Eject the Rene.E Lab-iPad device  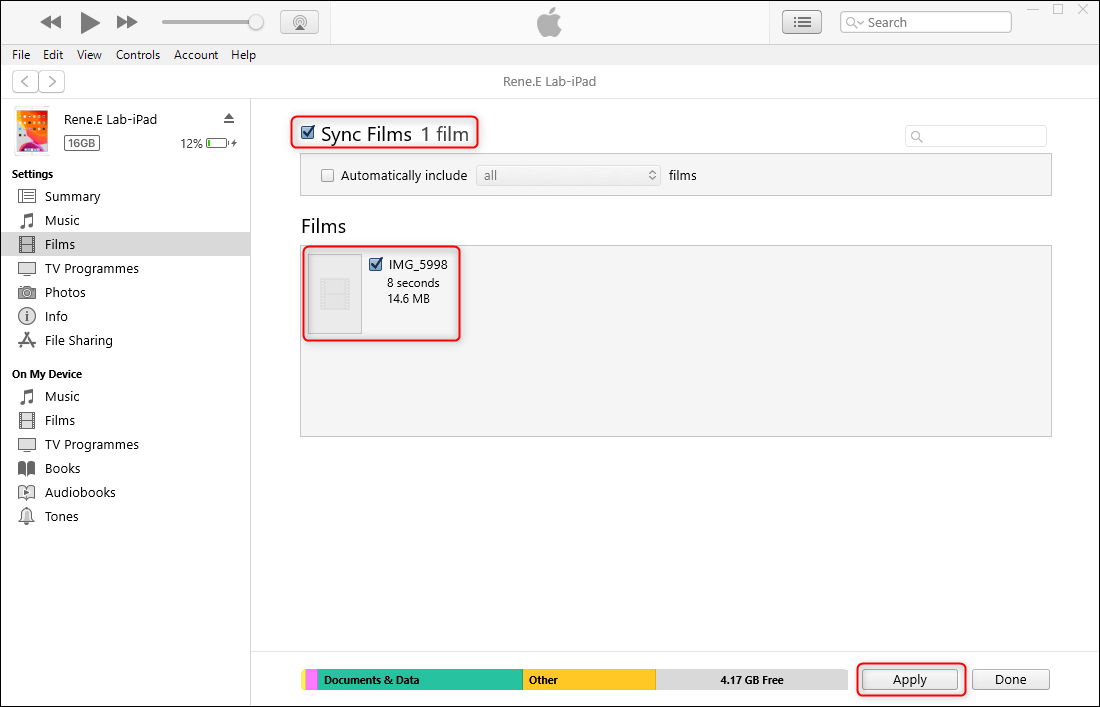pyautogui.click(x=229, y=119)
